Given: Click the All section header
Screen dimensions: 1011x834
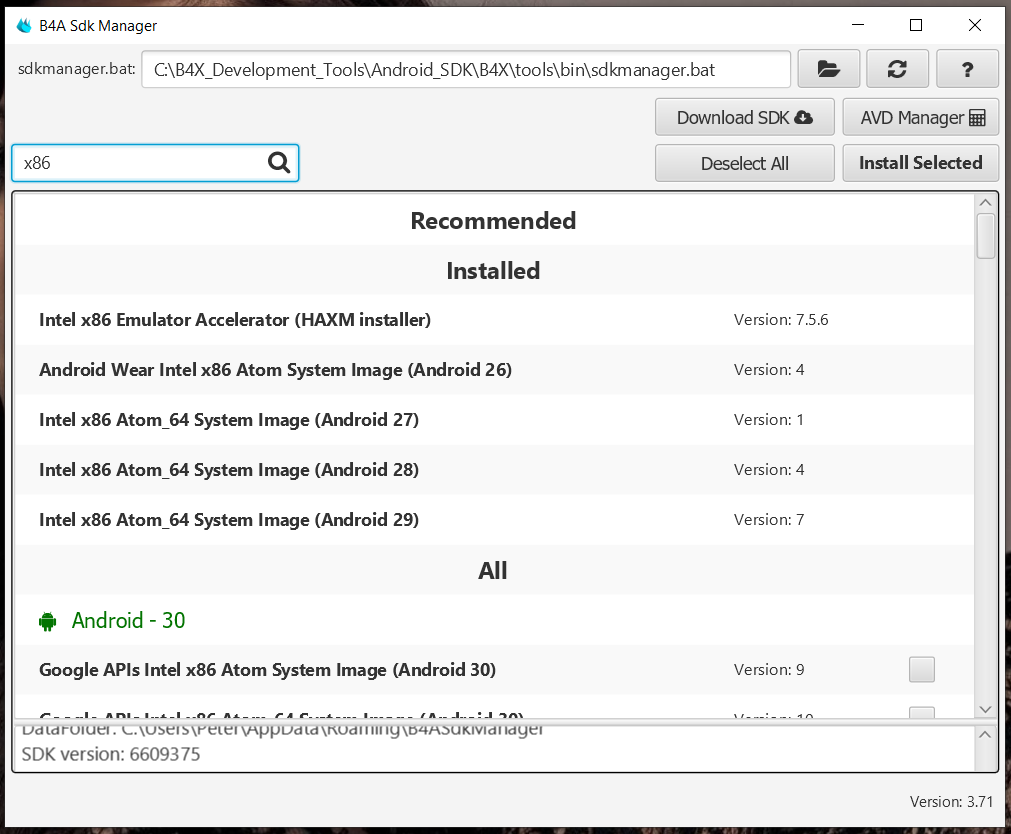Looking at the screenshot, I should 493,571.
